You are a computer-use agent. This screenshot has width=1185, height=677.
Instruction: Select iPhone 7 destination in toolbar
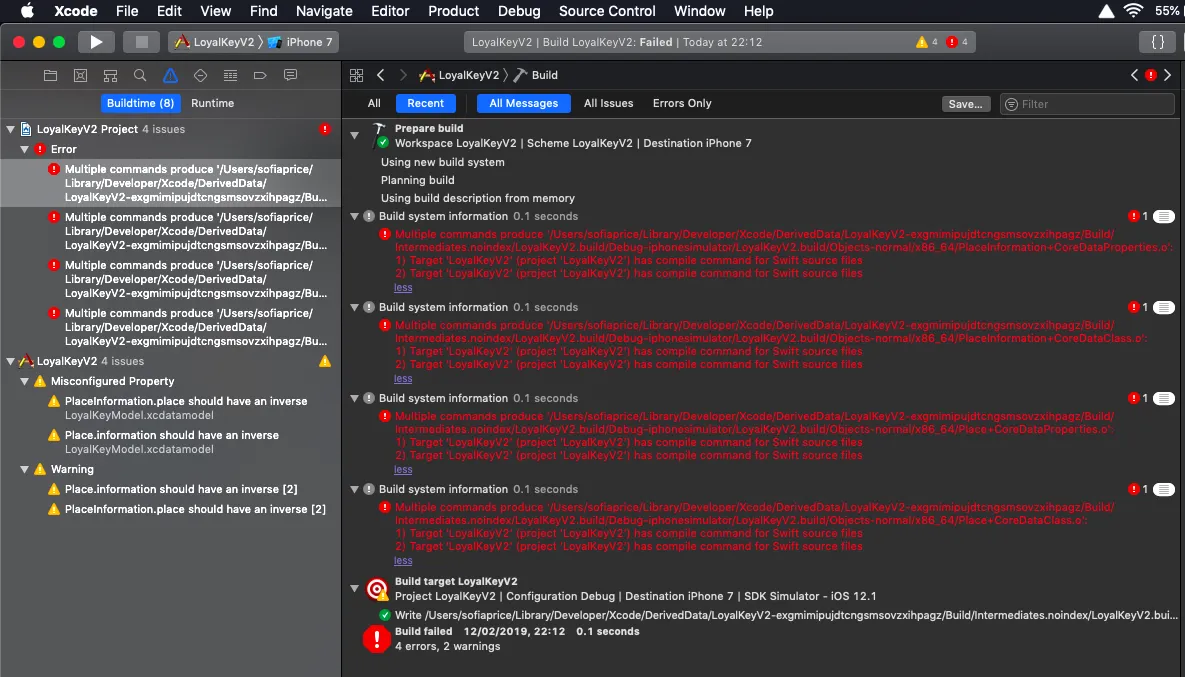301,42
